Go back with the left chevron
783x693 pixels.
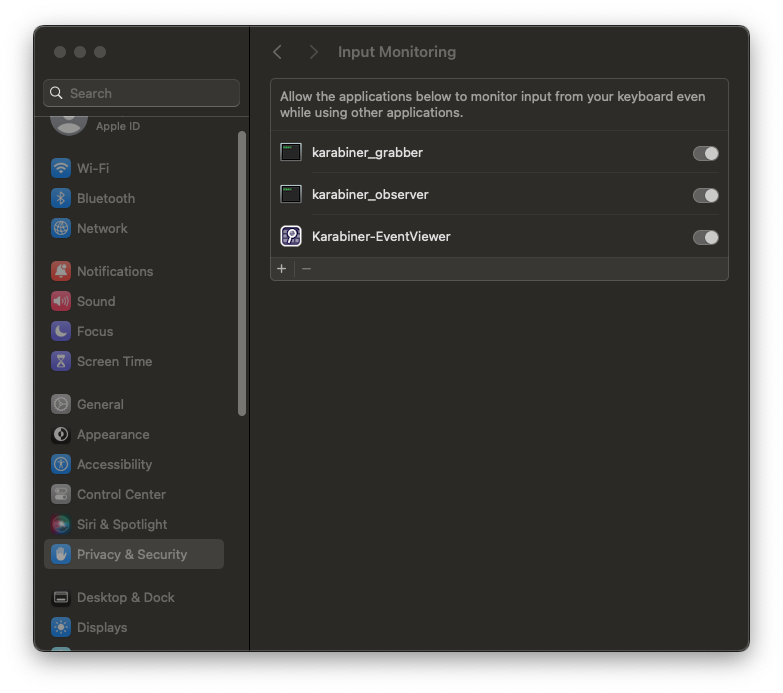coord(278,52)
